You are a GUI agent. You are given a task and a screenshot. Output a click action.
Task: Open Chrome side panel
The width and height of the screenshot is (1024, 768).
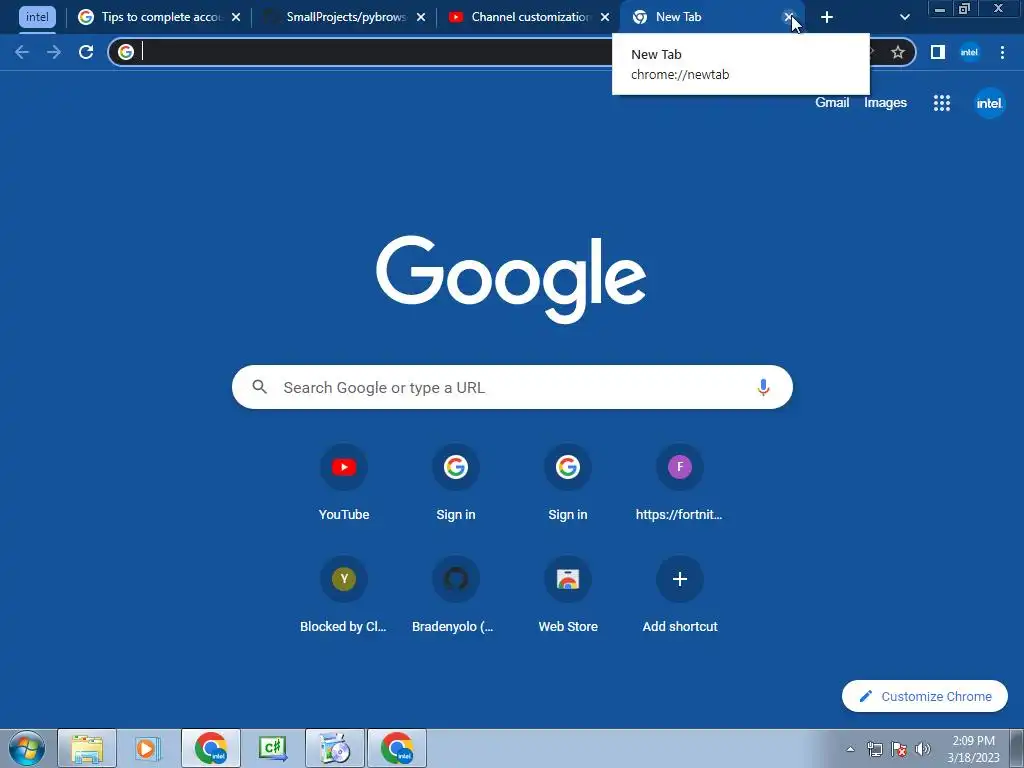(938, 52)
